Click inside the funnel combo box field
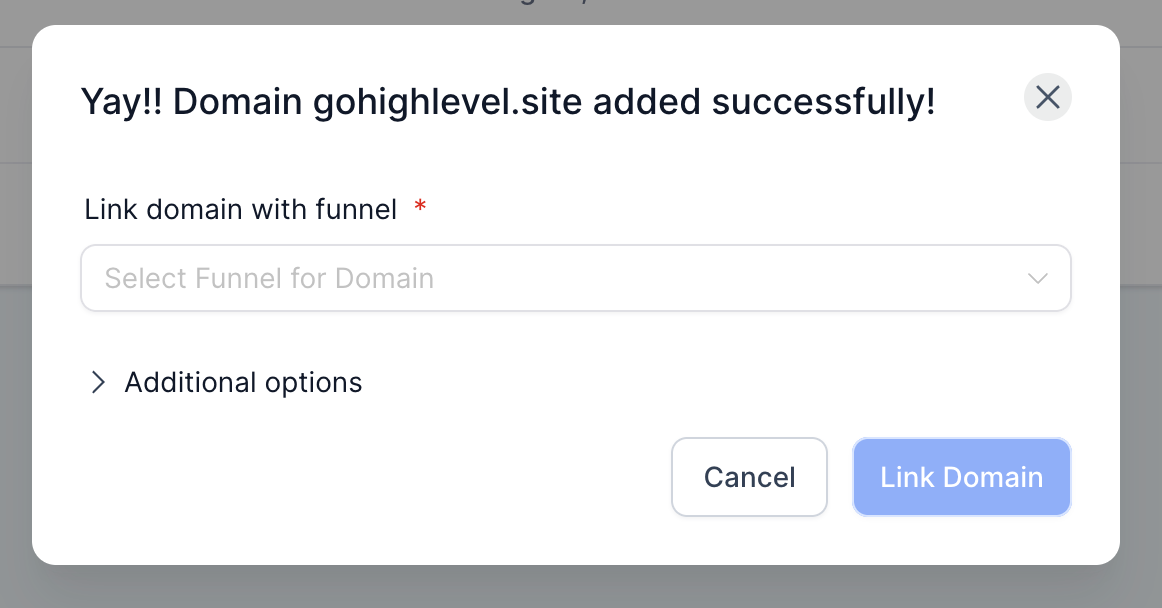The image size is (1162, 608). coord(576,278)
